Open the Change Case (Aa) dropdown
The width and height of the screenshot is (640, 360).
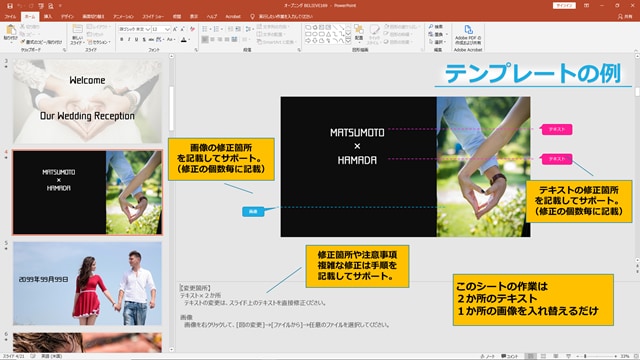coord(171,40)
